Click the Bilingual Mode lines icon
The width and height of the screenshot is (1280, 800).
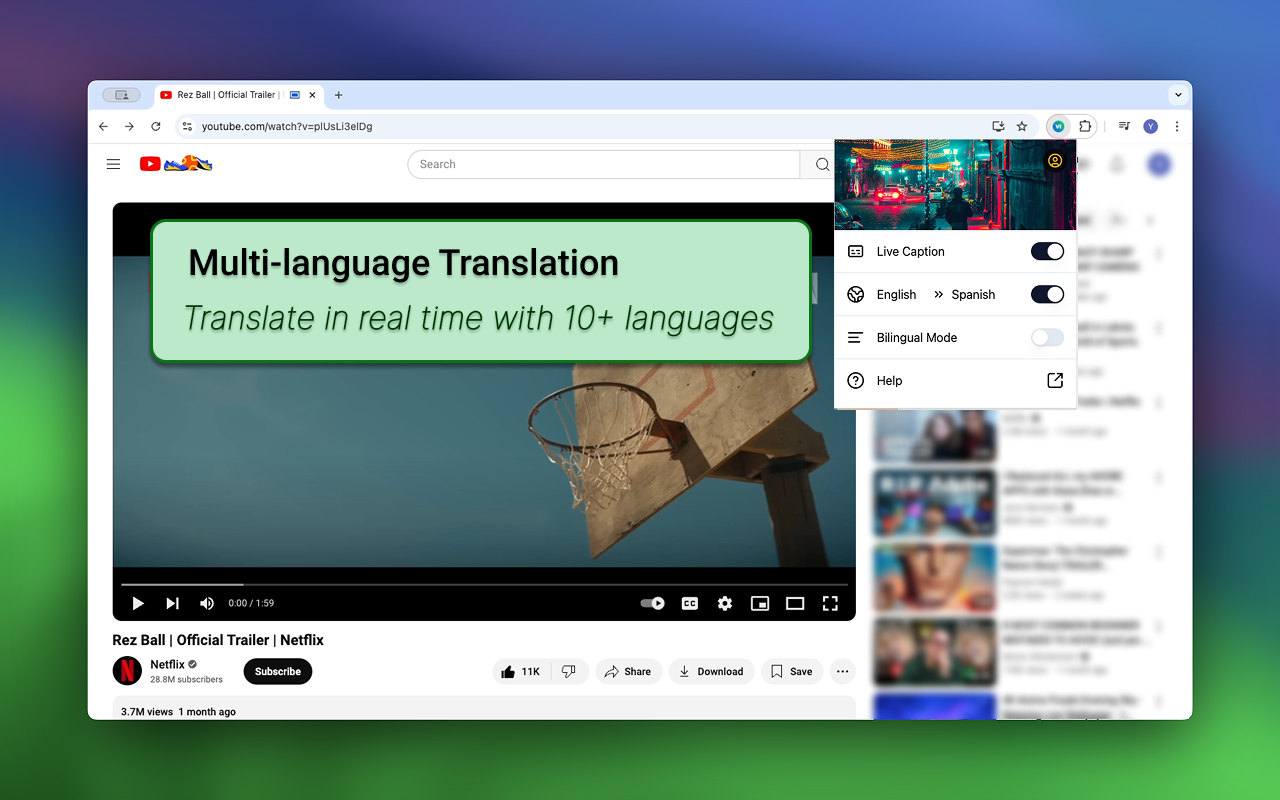[x=856, y=338]
